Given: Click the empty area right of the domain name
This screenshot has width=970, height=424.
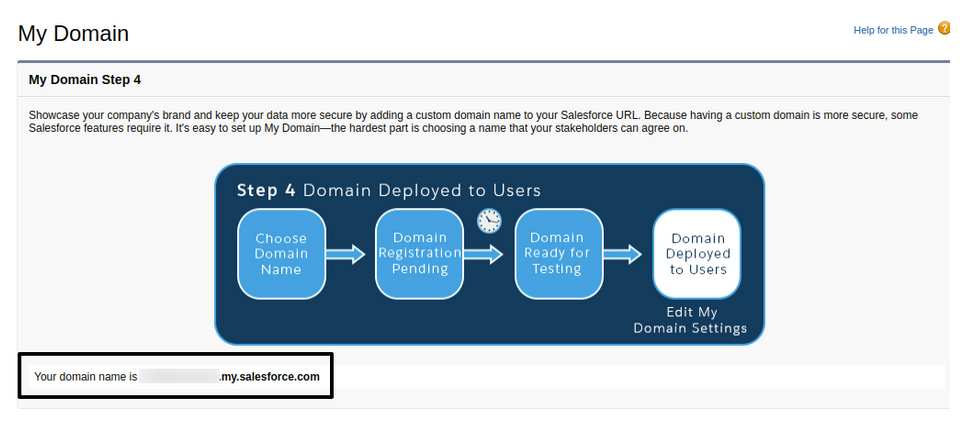Looking at the screenshot, I should click(640, 377).
